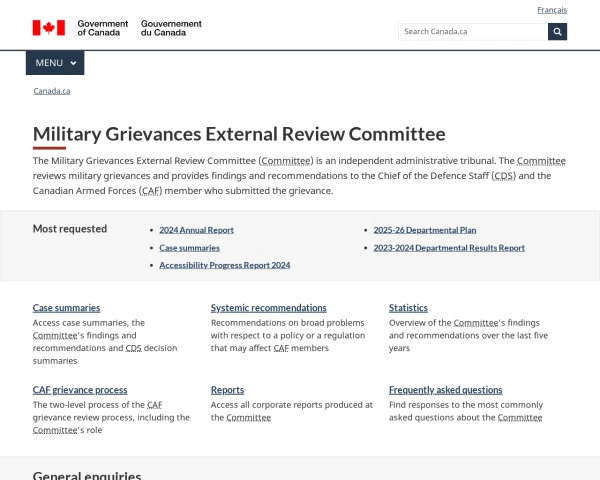Switch language to Français
600x480 pixels.
551,10
